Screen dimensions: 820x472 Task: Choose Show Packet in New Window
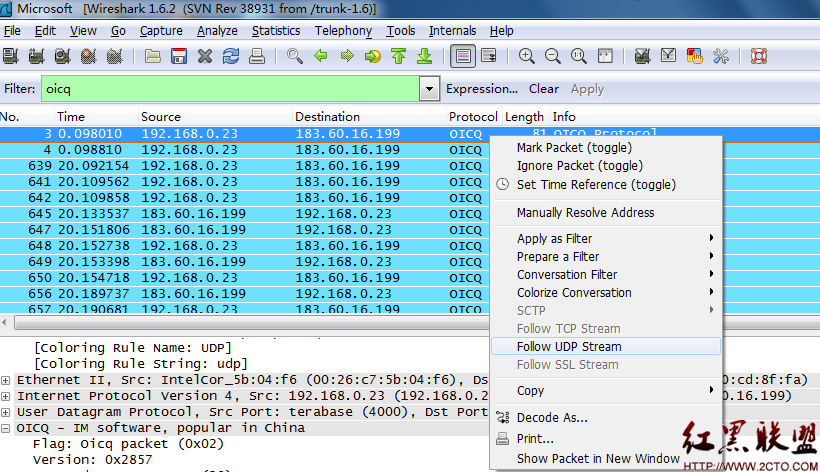click(598, 458)
